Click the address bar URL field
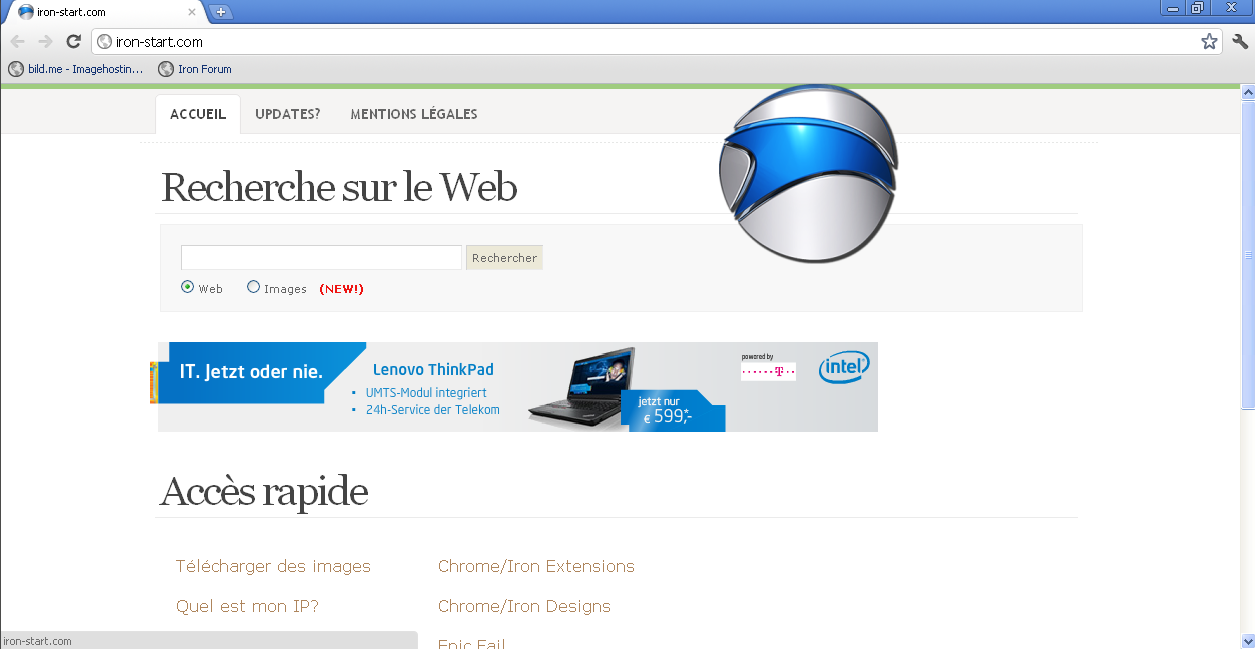Image resolution: width=1255 pixels, height=649 pixels. click(655, 42)
